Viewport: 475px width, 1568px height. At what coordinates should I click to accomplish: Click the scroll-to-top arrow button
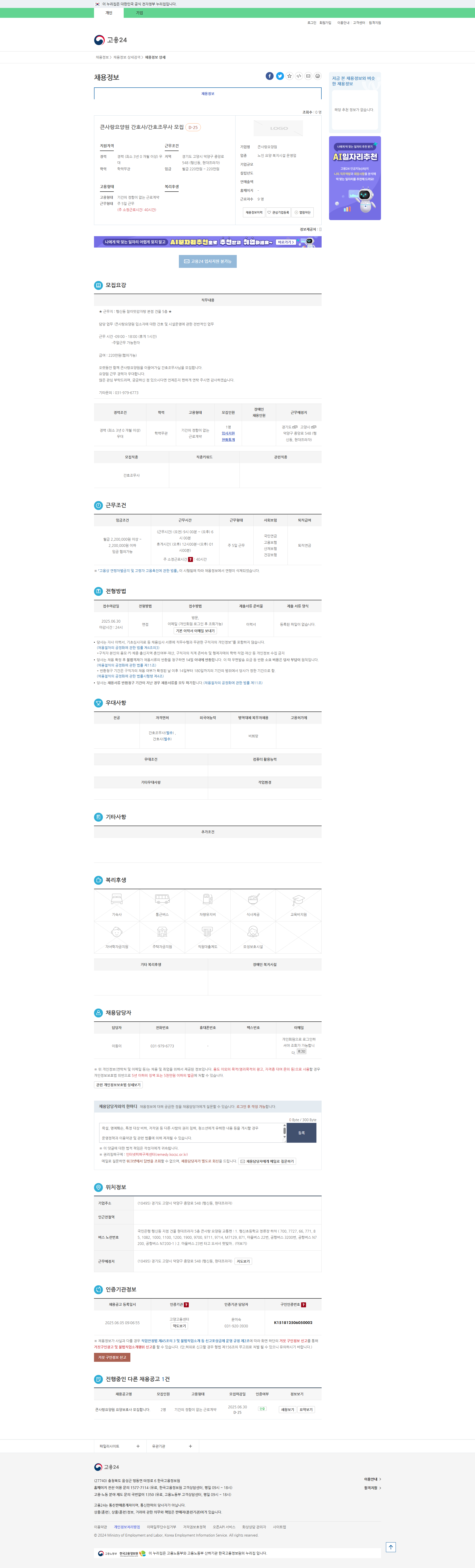391,1547
